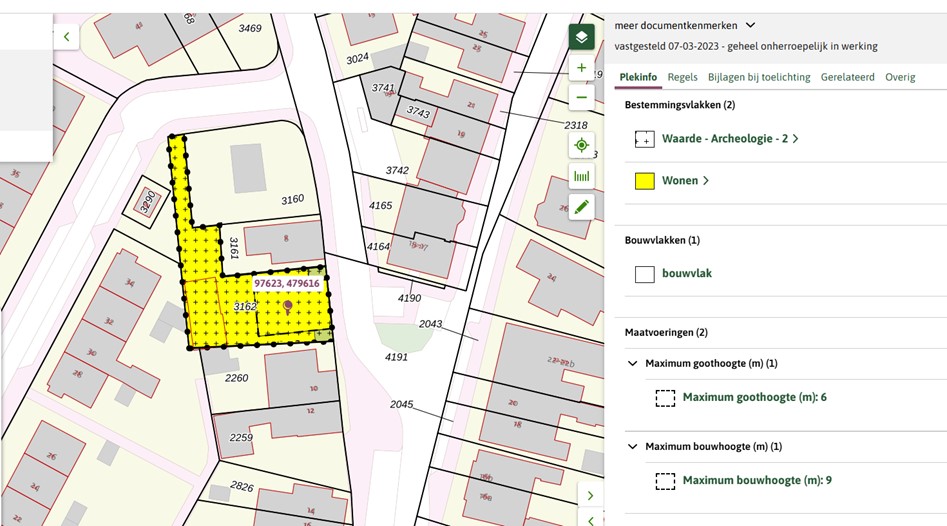
Task: Center map on my current location
Action: point(581,146)
